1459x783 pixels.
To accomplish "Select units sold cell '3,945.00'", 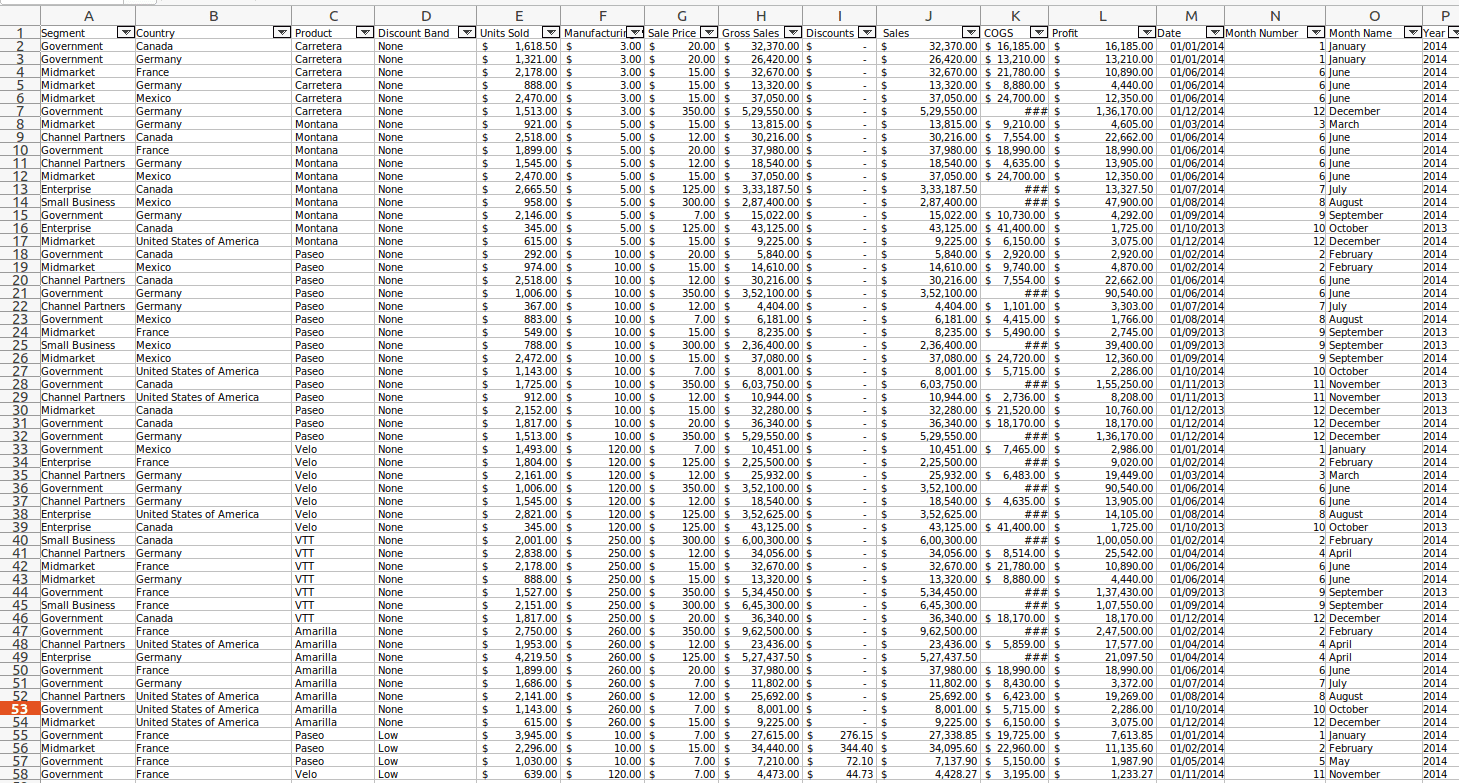I will (518, 735).
